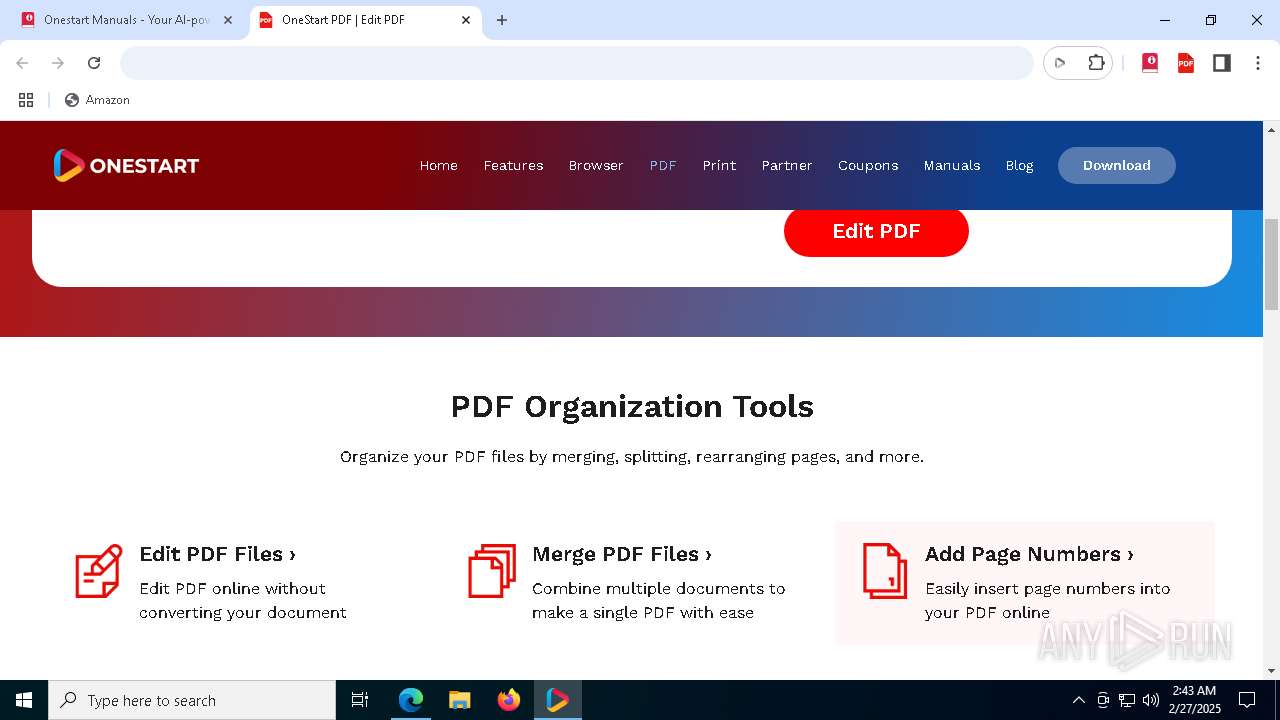Open the PDF nav item

pos(663,165)
